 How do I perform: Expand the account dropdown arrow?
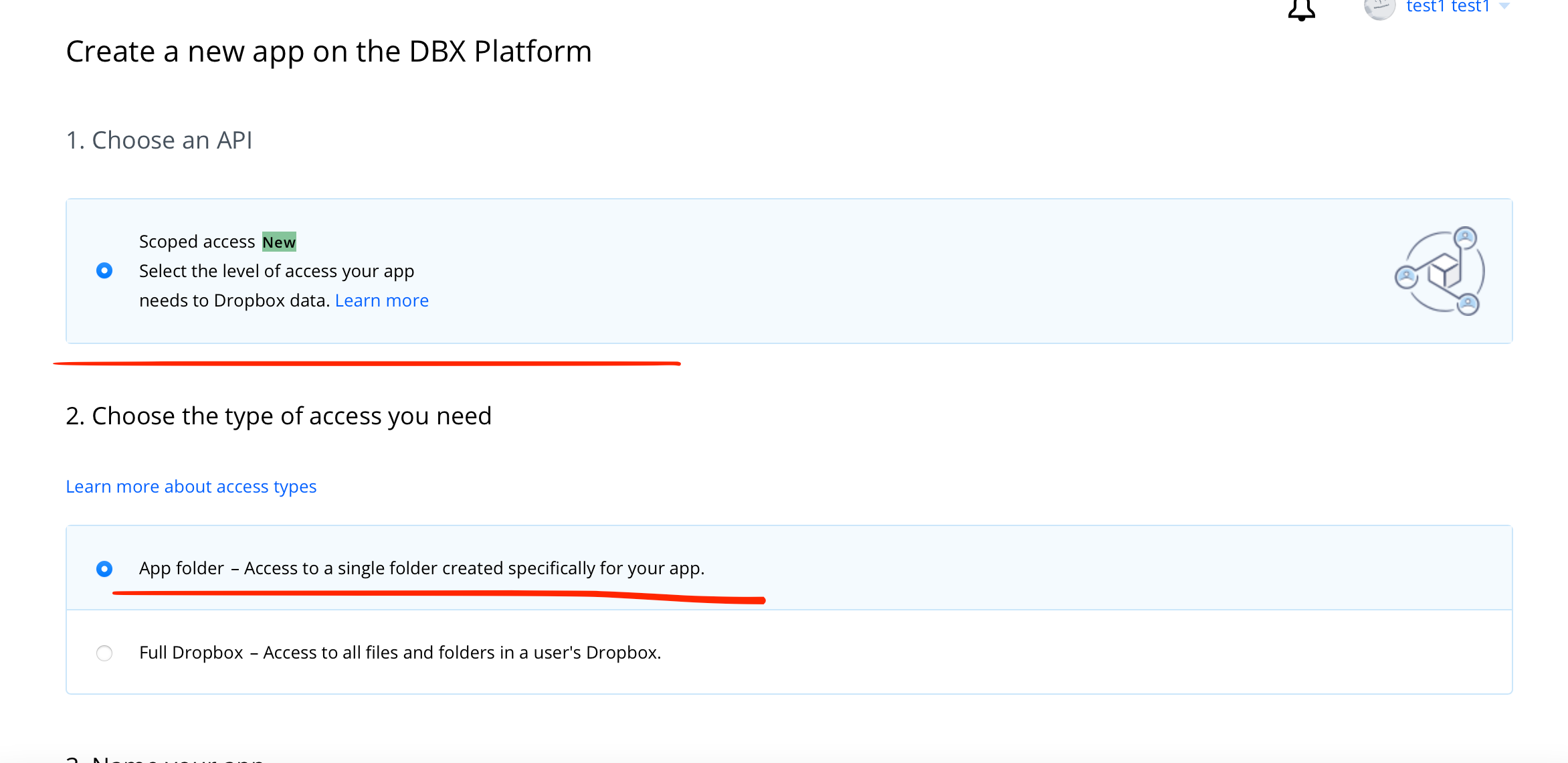tap(1504, 6)
